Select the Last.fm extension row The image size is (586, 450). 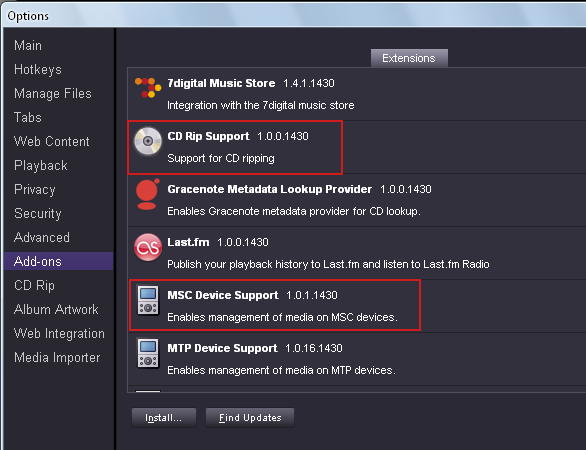click(357, 253)
